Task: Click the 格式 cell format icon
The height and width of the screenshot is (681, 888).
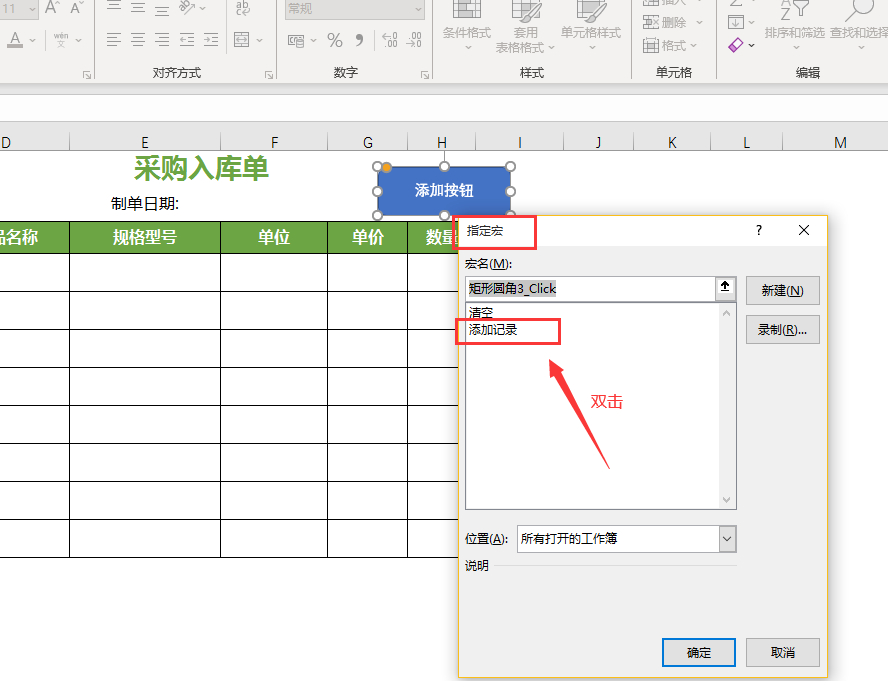Action: pos(651,45)
